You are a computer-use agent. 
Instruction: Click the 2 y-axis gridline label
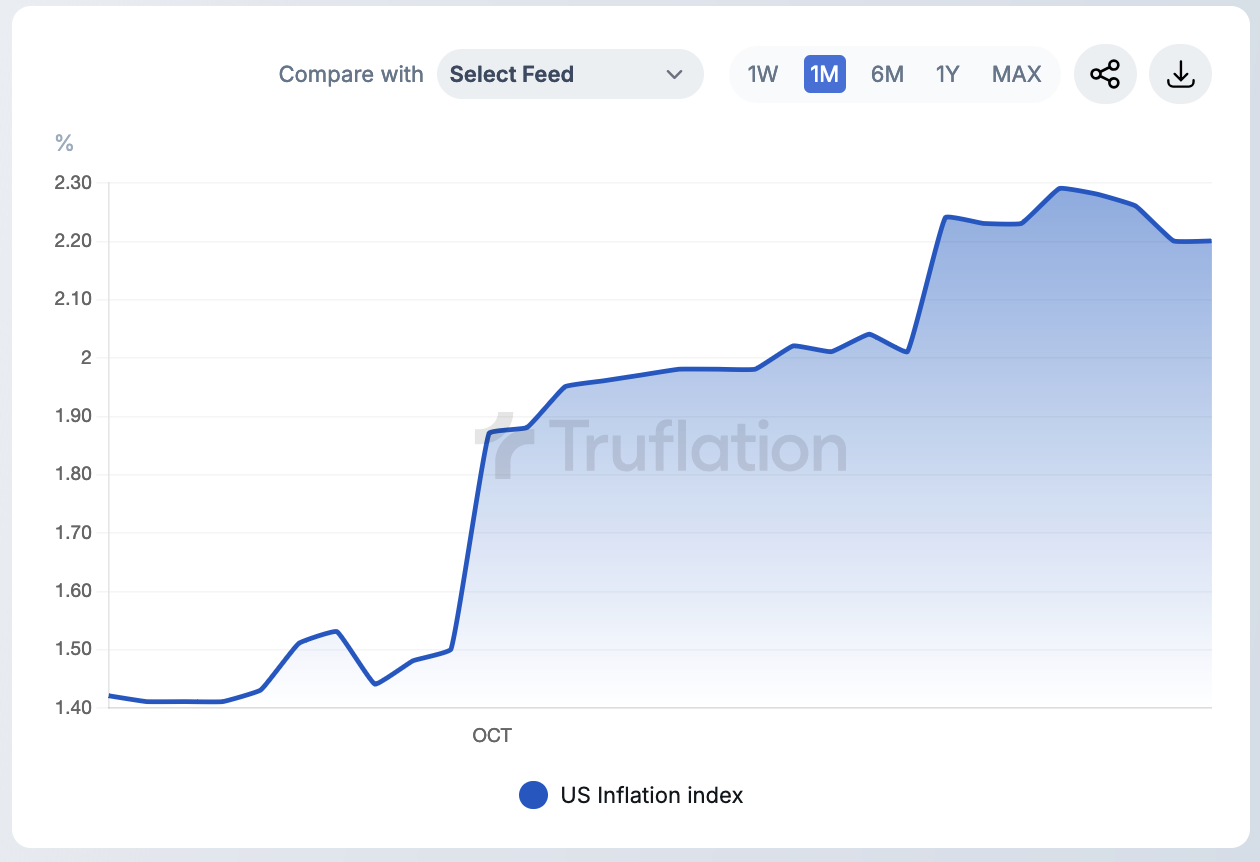click(86, 358)
